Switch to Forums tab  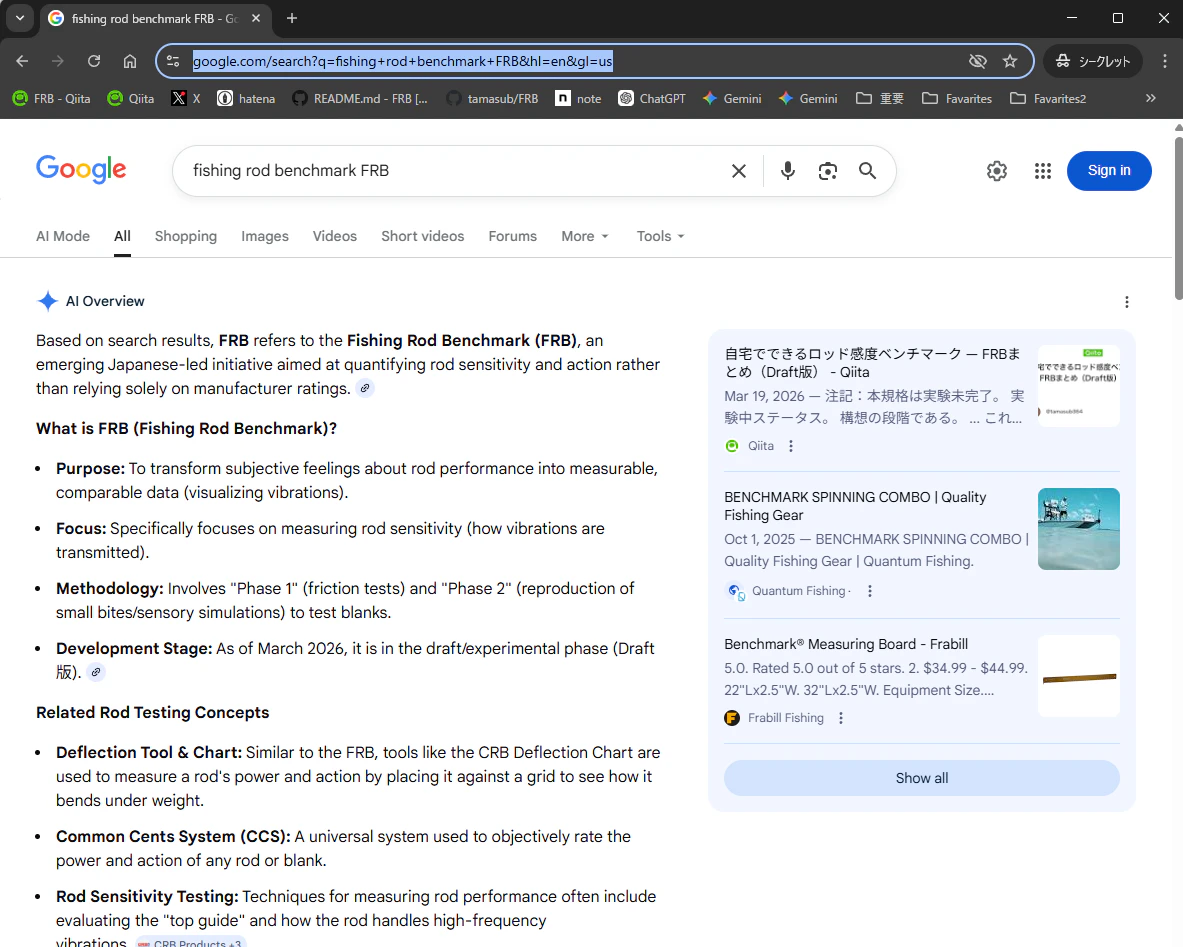coord(512,236)
